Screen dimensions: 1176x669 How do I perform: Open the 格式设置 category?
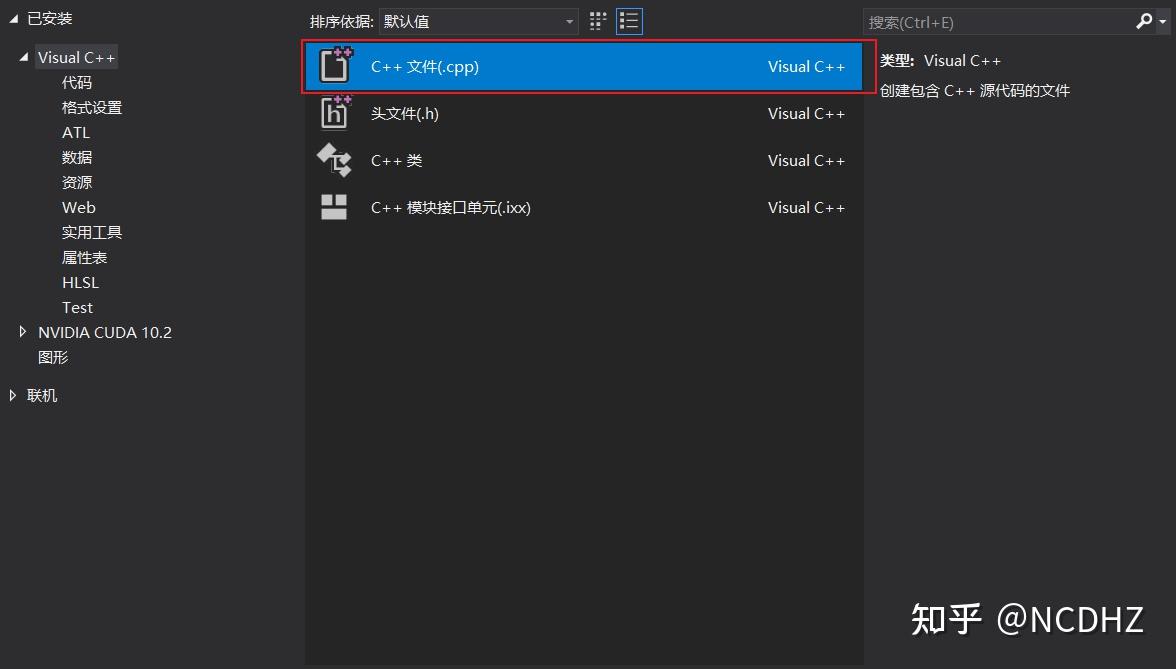[92, 107]
